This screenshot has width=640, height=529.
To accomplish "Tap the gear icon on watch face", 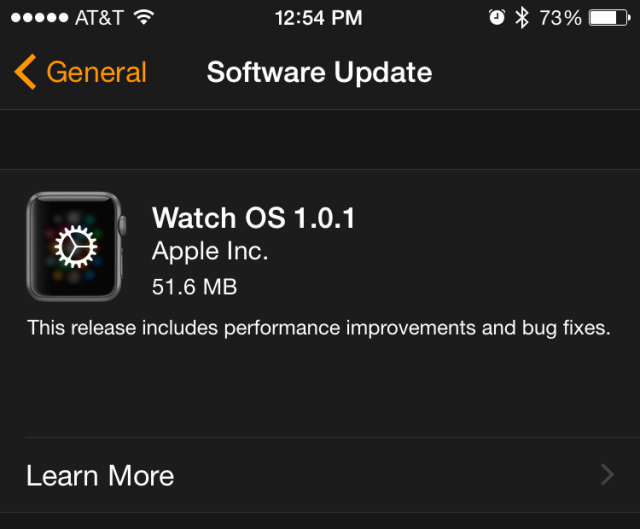I will (x=76, y=247).
